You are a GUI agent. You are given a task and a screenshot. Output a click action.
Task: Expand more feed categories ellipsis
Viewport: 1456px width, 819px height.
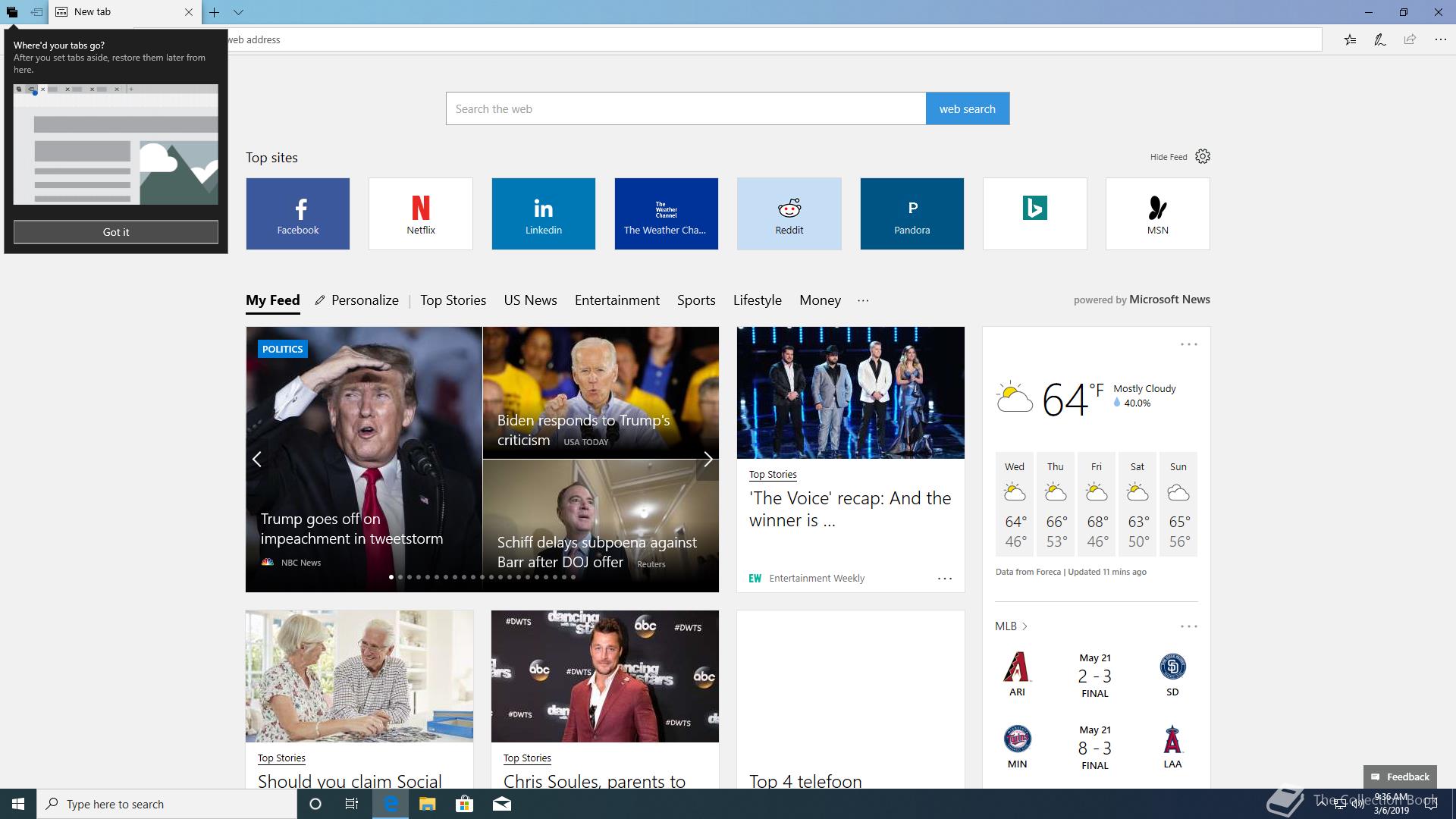pyautogui.click(x=863, y=300)
